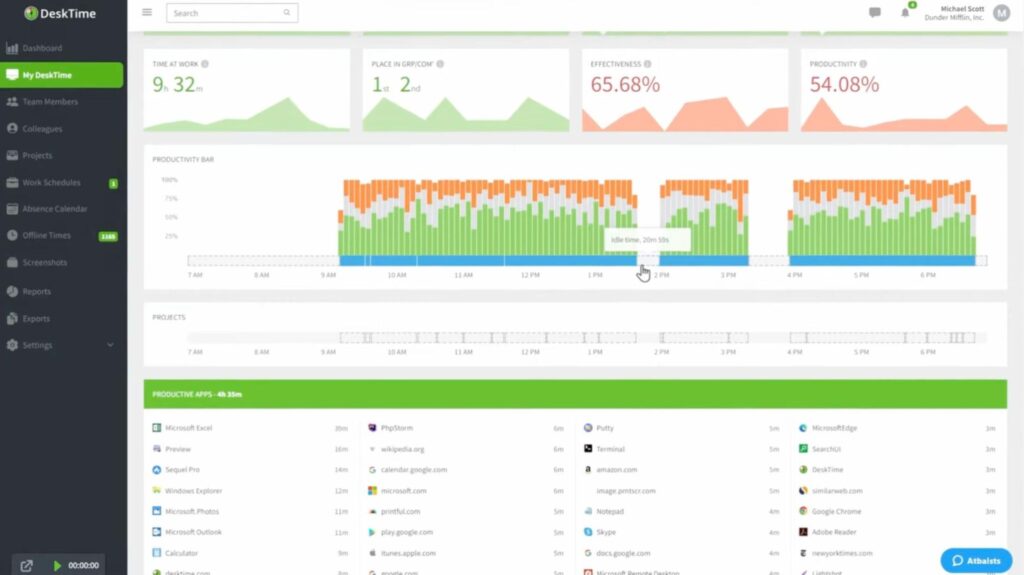
Task: Open the Dashboard page from sidebar
Action: (42, 48)
